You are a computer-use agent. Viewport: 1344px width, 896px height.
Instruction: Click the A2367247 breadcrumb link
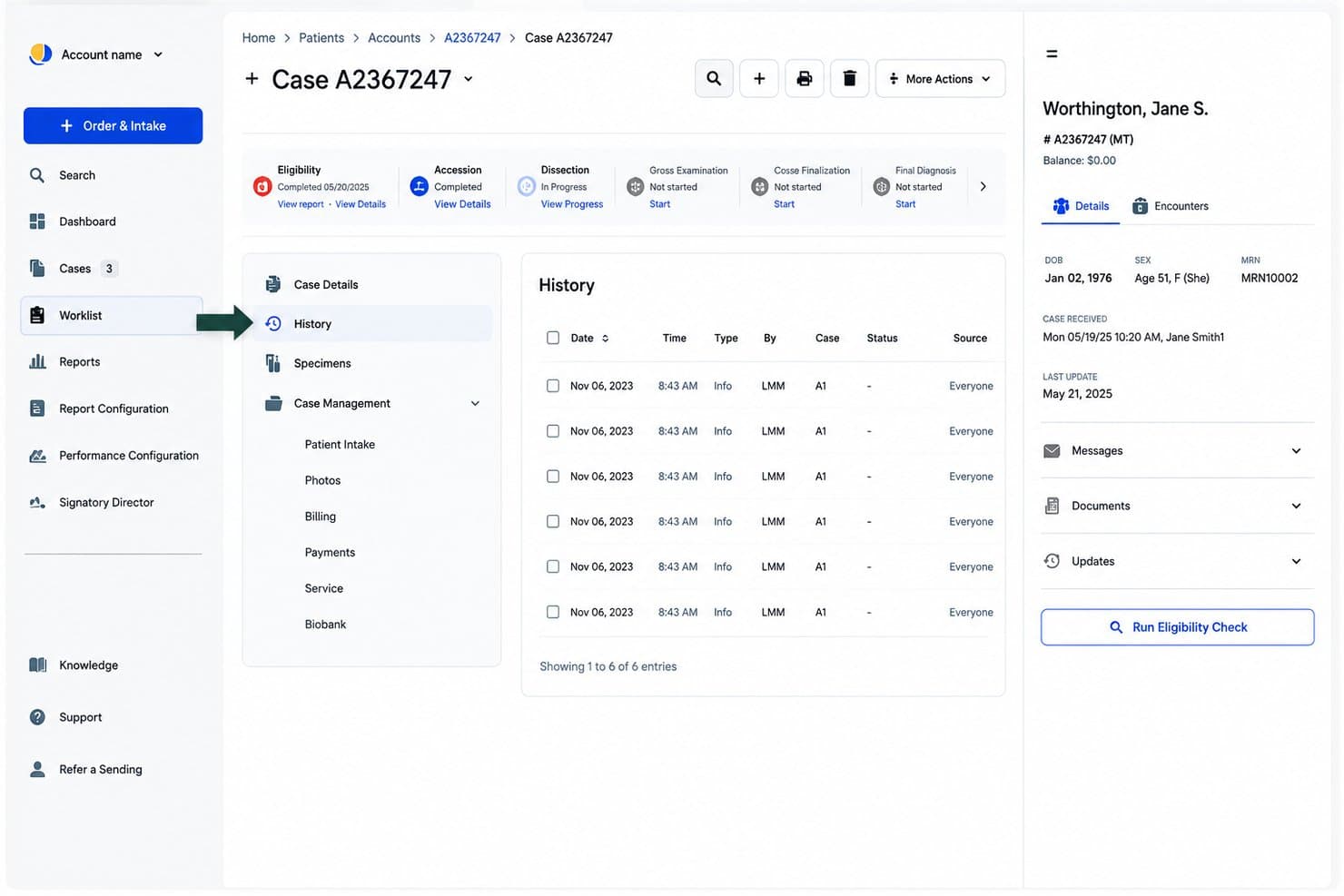472,37
